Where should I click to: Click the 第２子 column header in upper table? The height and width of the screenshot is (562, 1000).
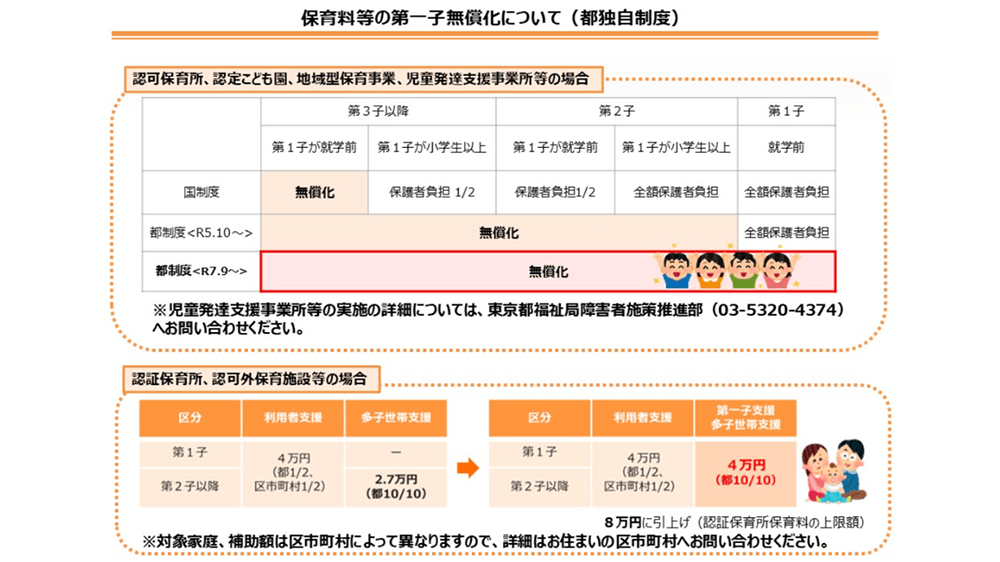[617, 111]
